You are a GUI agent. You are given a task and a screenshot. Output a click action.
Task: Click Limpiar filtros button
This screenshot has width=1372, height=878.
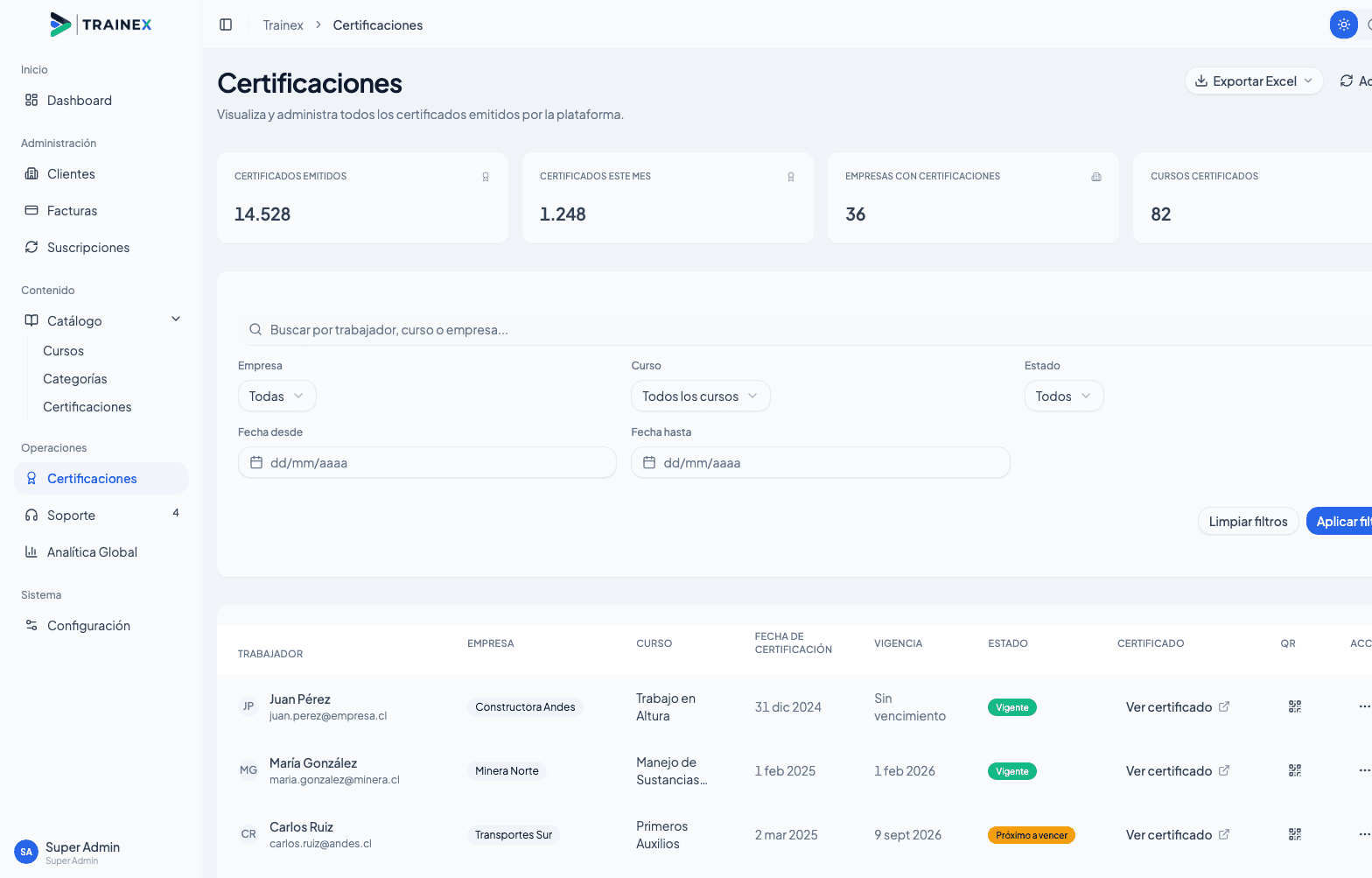point(1248,522)
